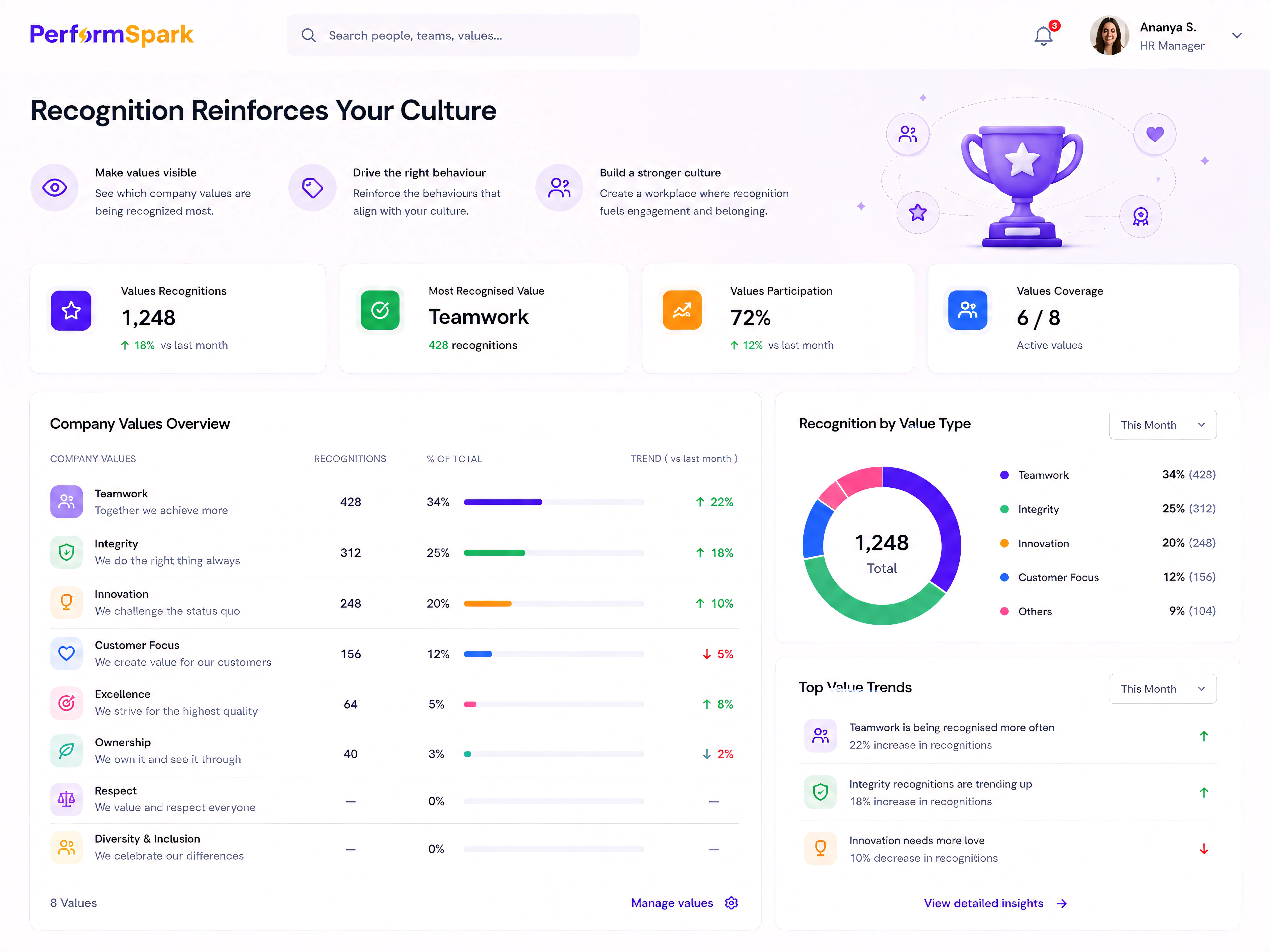1270x952 pixels.
Task: Click the people icon for Build a stronger culture
Action: coord(559,188)
